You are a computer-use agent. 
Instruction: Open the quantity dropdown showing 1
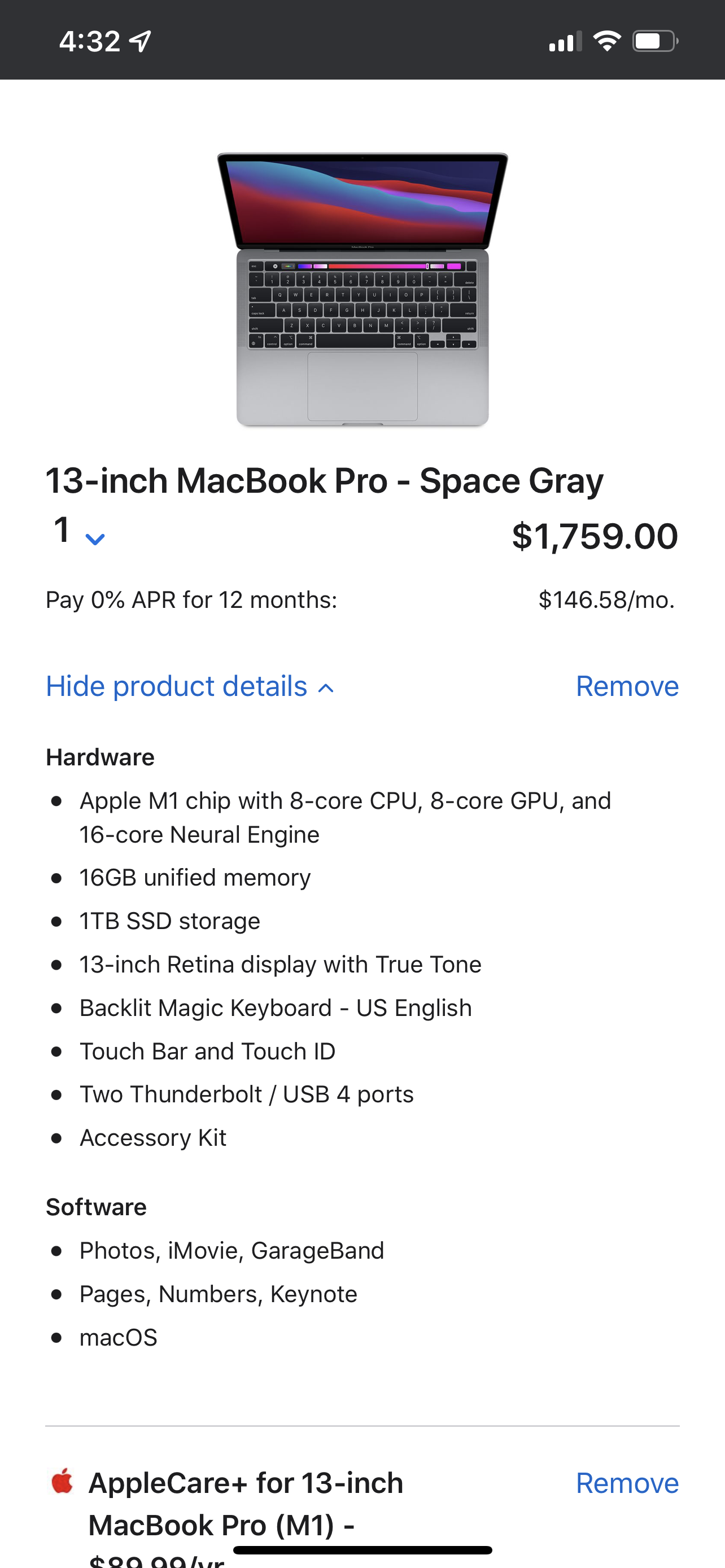(x=78, y=532)
